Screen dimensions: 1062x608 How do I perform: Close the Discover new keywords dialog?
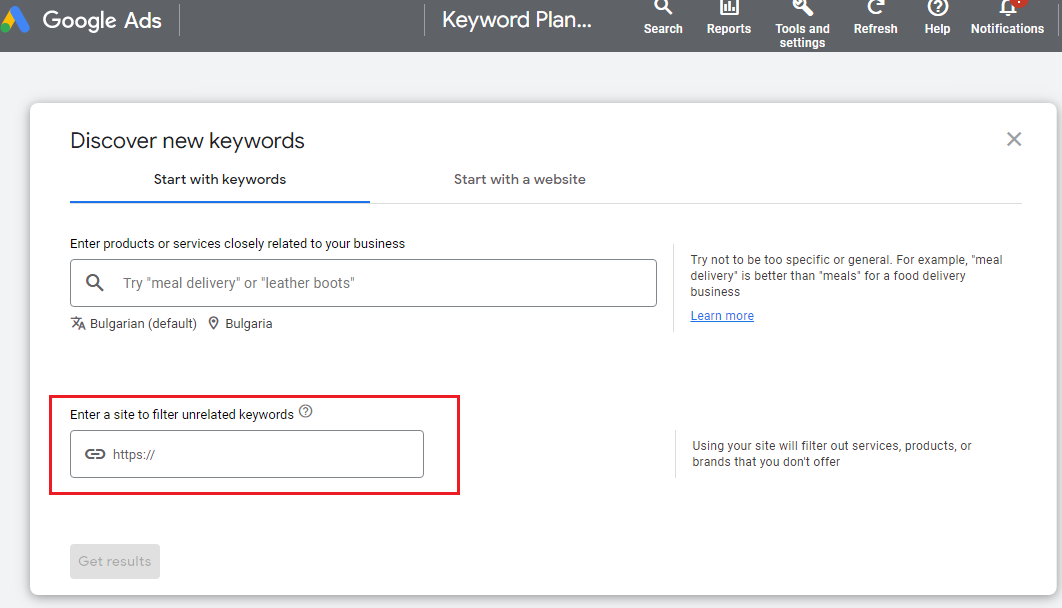click(x=1014, y=139)
